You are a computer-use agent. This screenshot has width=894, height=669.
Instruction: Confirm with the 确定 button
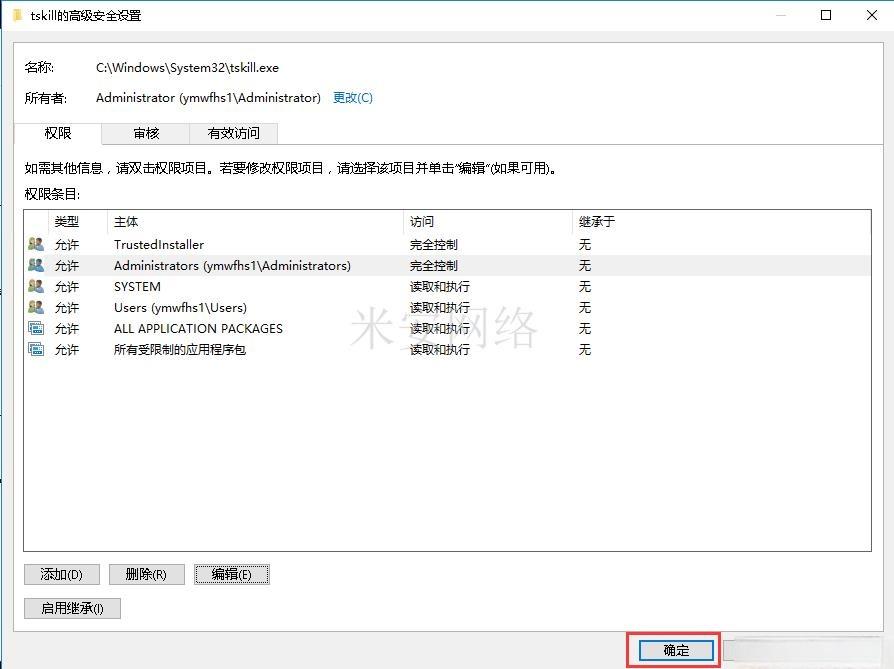(x=676, y=650)
